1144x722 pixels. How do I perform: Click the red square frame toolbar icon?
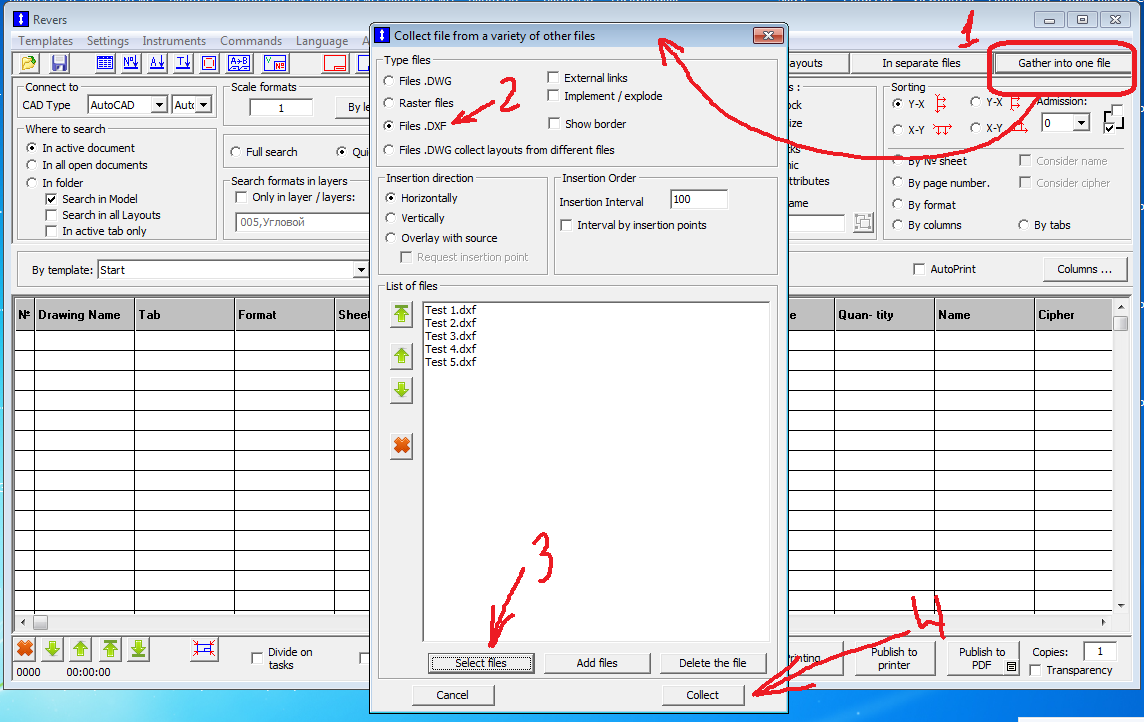[x=209, y=63]
